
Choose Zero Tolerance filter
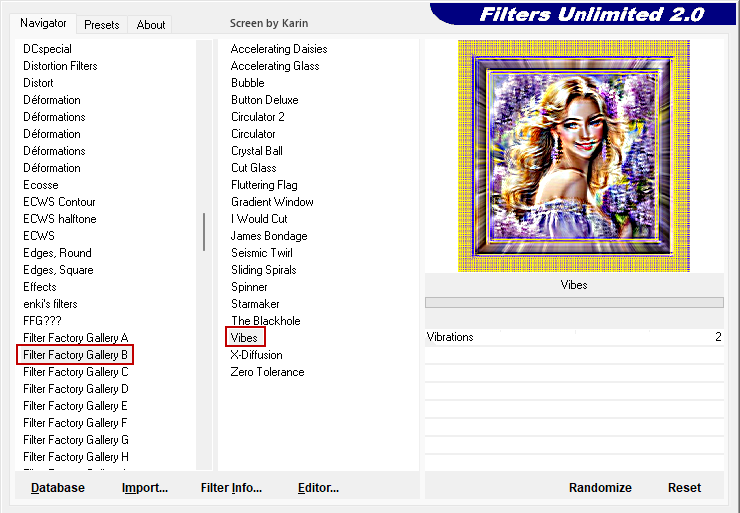pyautogui.click(x=268, y=372)
